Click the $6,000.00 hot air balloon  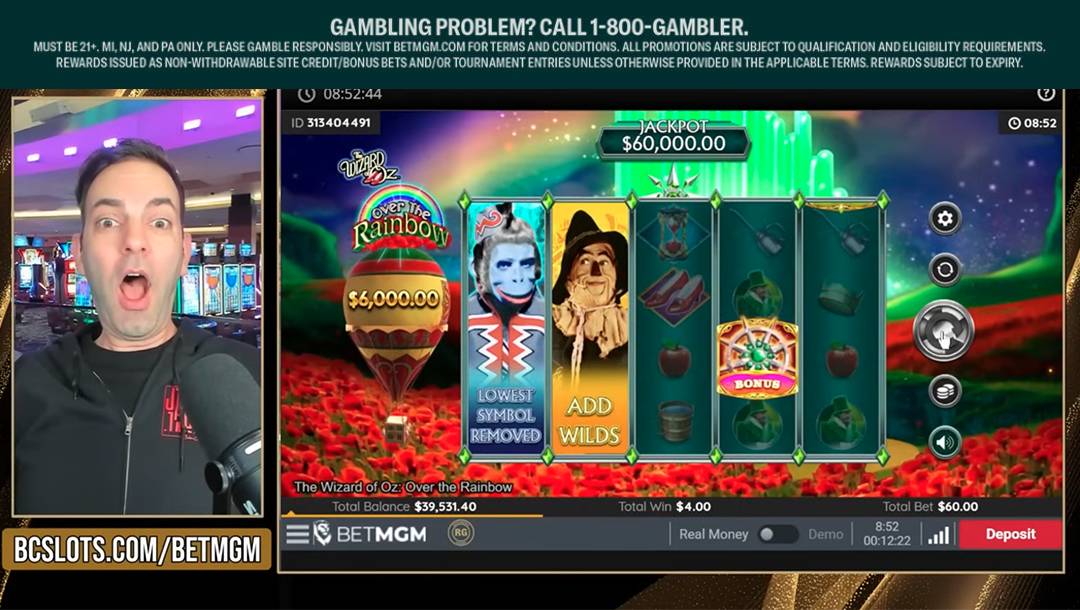tap(394, 324)
